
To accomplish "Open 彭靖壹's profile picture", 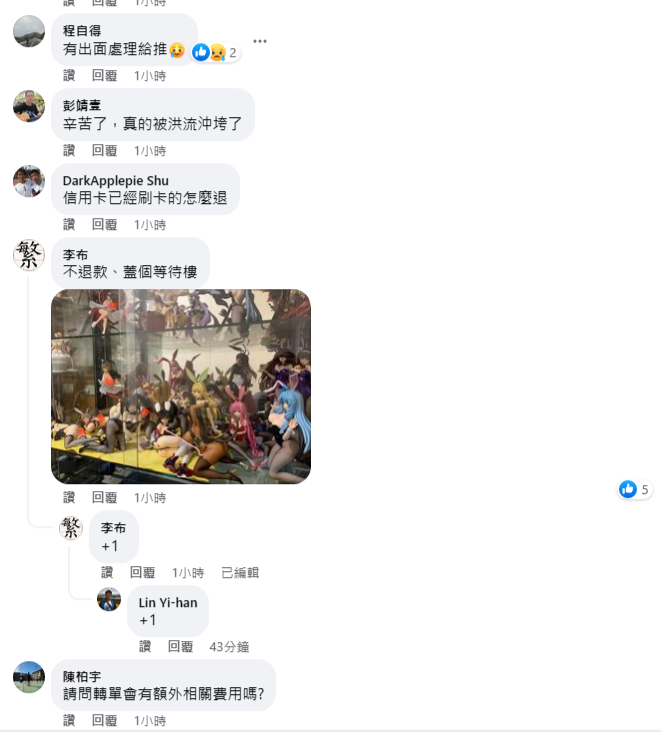I will pos(29,106).
